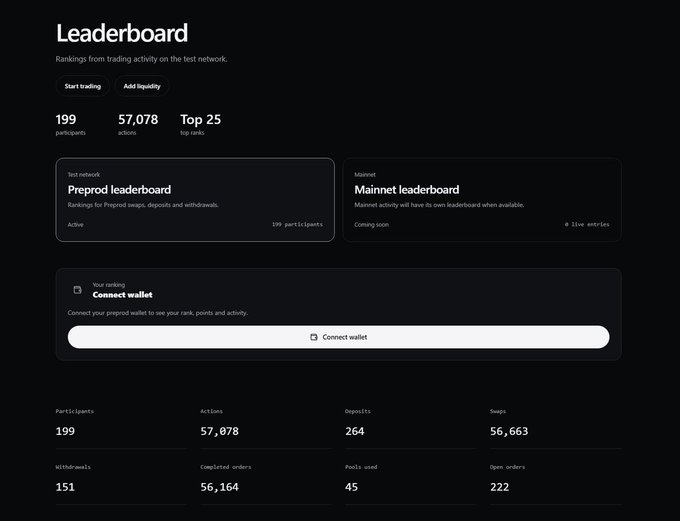Click the 'Top 25' top ranks stat
Screen dimensions: 680x521
pos(200,119)
